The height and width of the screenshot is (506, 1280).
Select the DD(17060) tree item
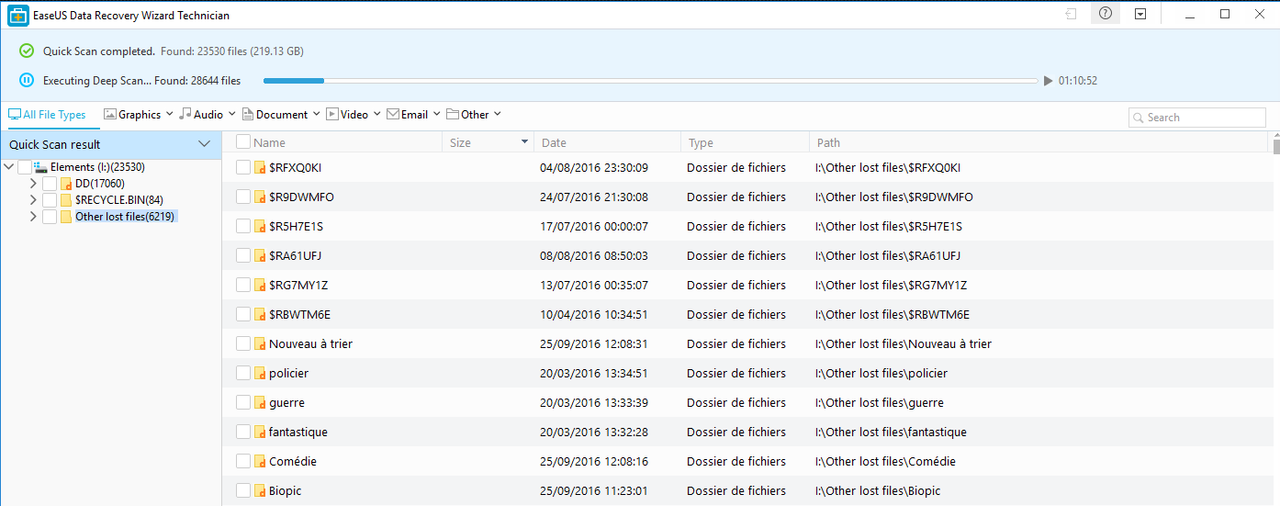100,183
